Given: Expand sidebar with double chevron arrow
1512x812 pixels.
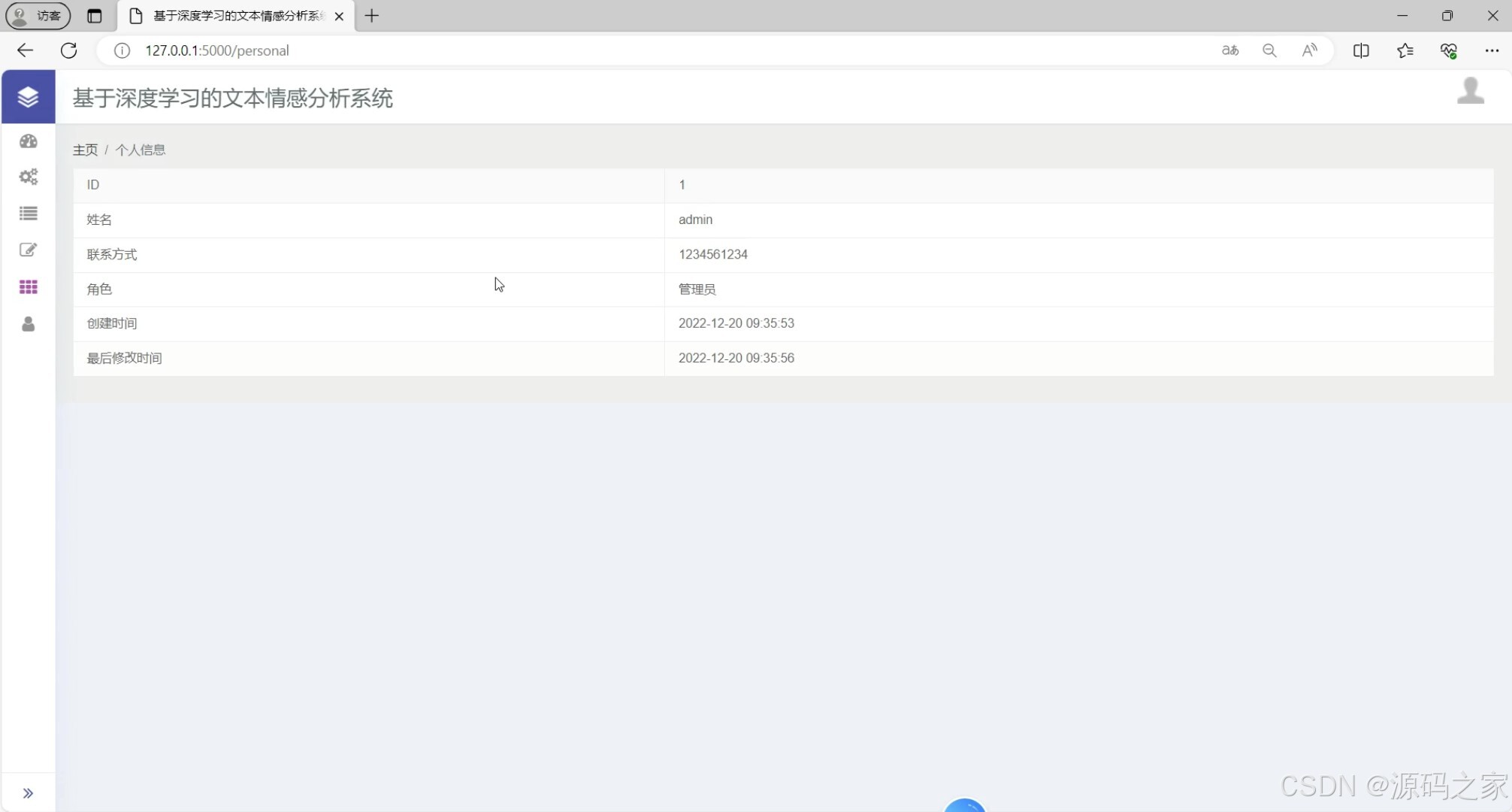Looking at the screenshot, I should pos(28,793).
